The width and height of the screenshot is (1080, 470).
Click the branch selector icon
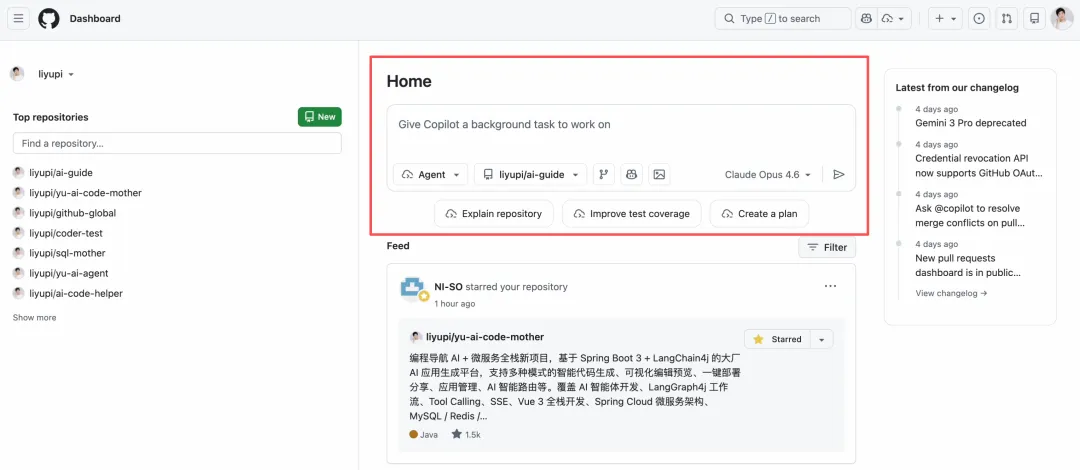pos(603,174)
